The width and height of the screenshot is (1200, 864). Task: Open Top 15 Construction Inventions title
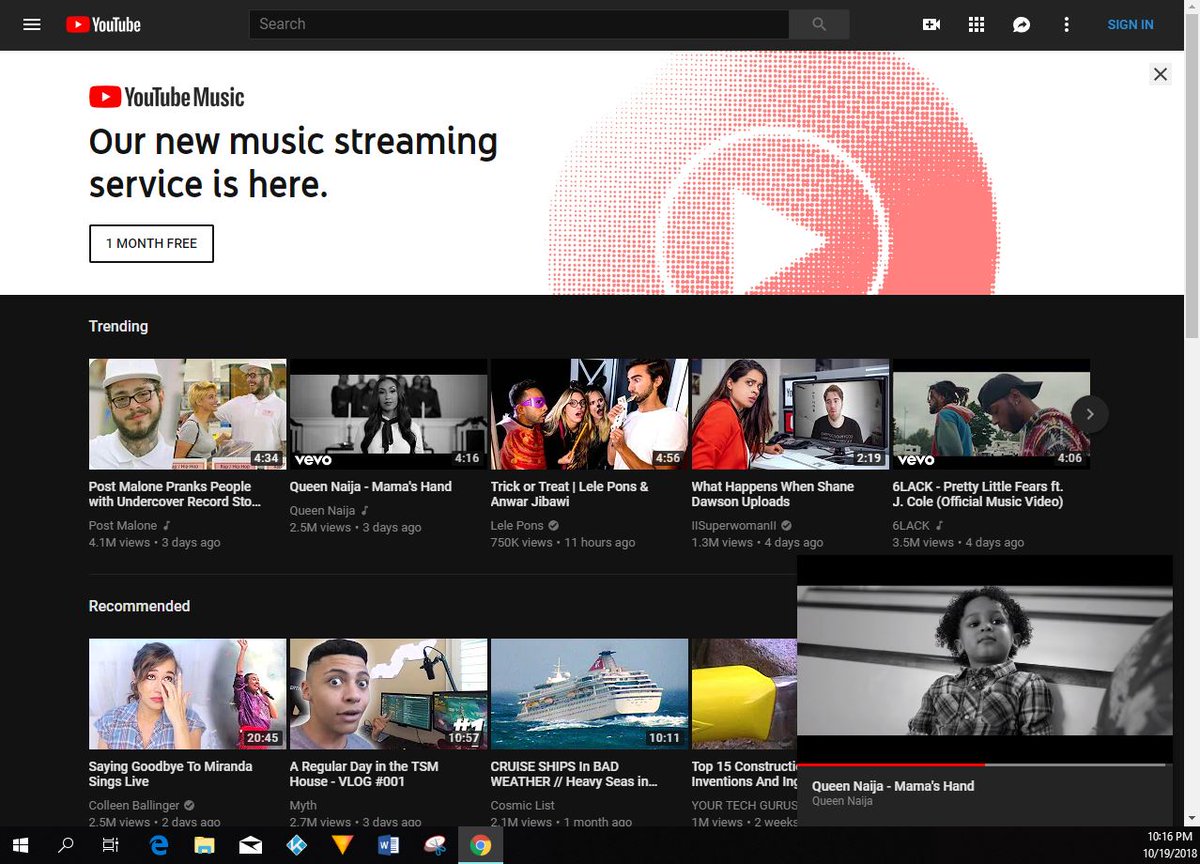coord(744,774)
